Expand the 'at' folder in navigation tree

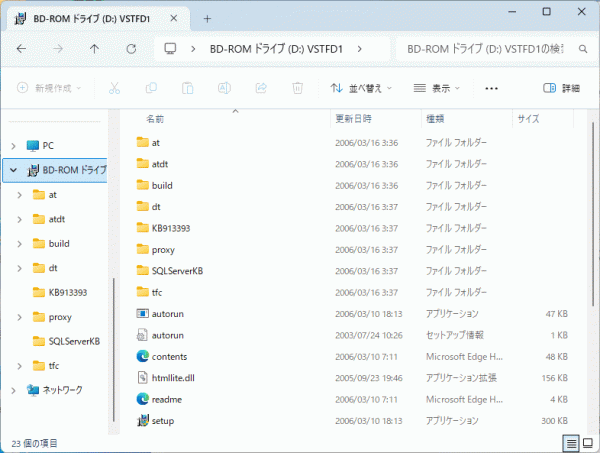20,195
